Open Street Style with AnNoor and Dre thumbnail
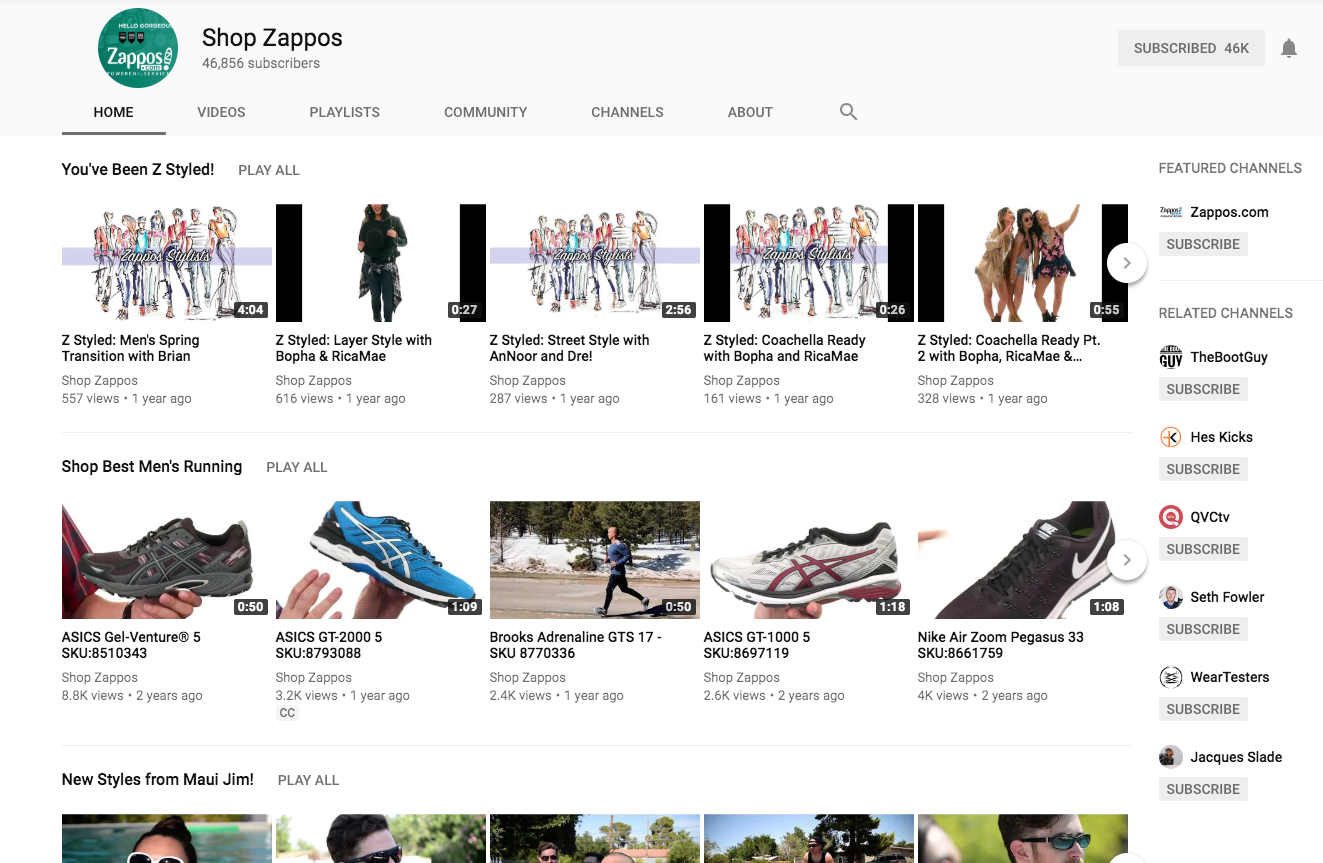 (x=595, y=263)
